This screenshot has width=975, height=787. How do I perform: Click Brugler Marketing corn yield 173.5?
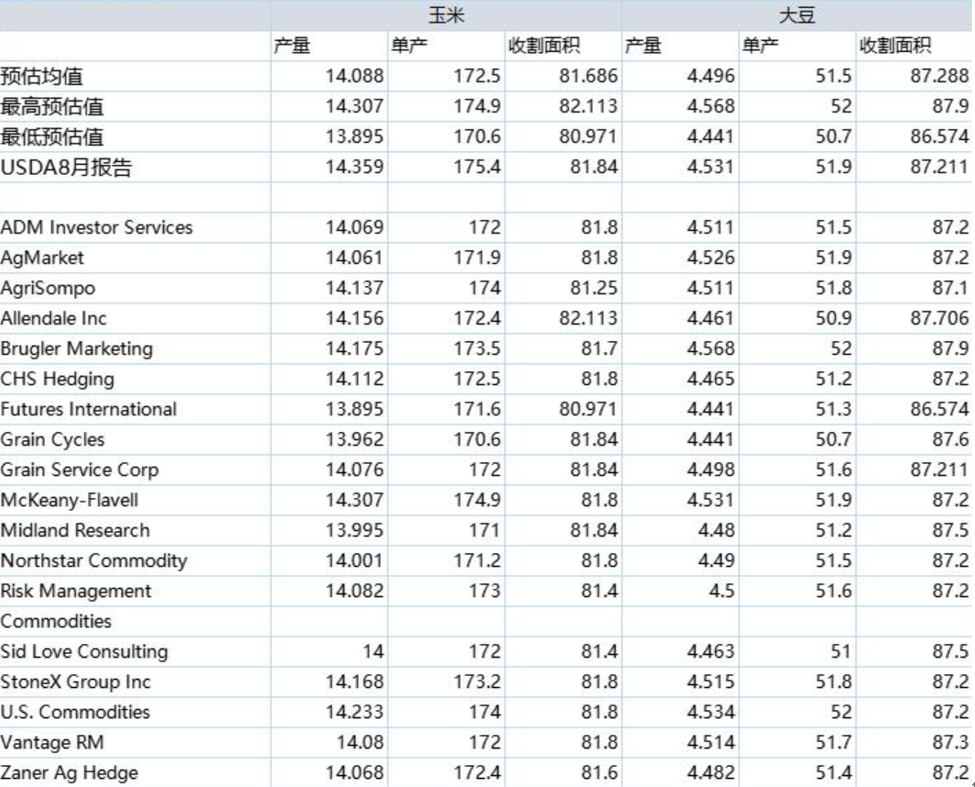coord(477,349)
